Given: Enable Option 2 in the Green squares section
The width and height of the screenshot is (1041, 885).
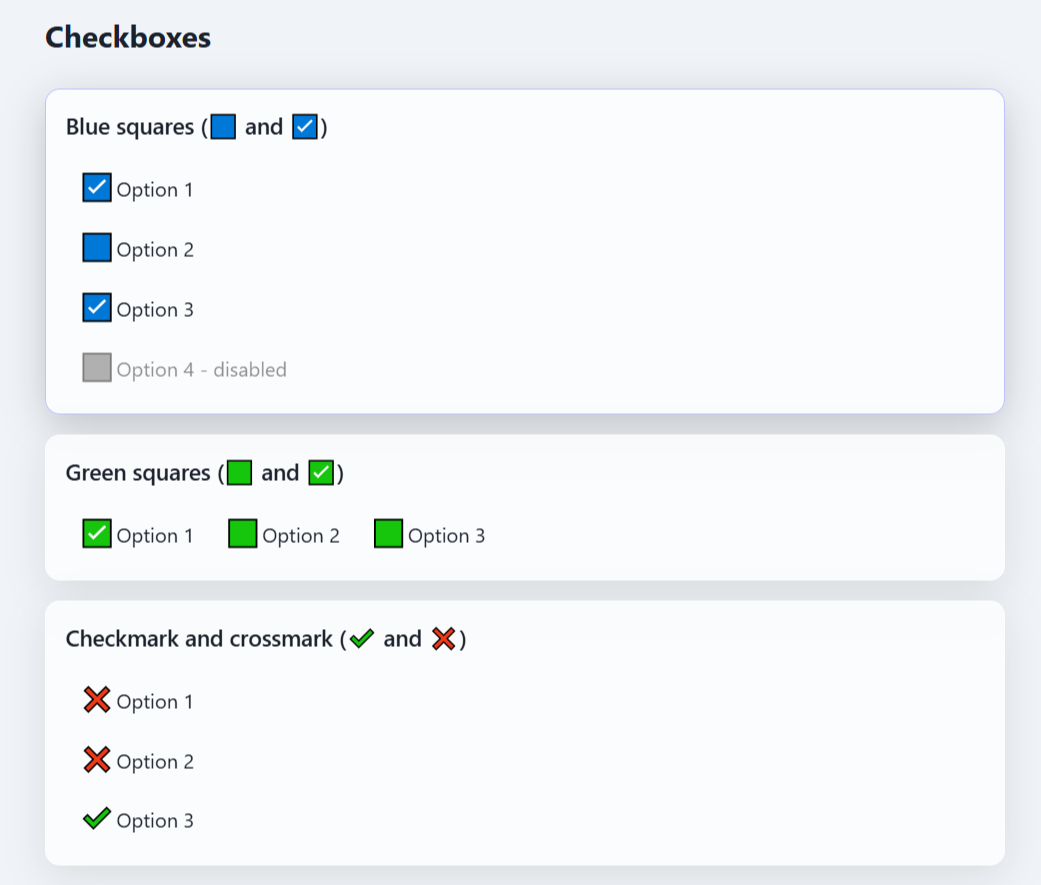Looking at the screenshot, I should click(240, 533).
